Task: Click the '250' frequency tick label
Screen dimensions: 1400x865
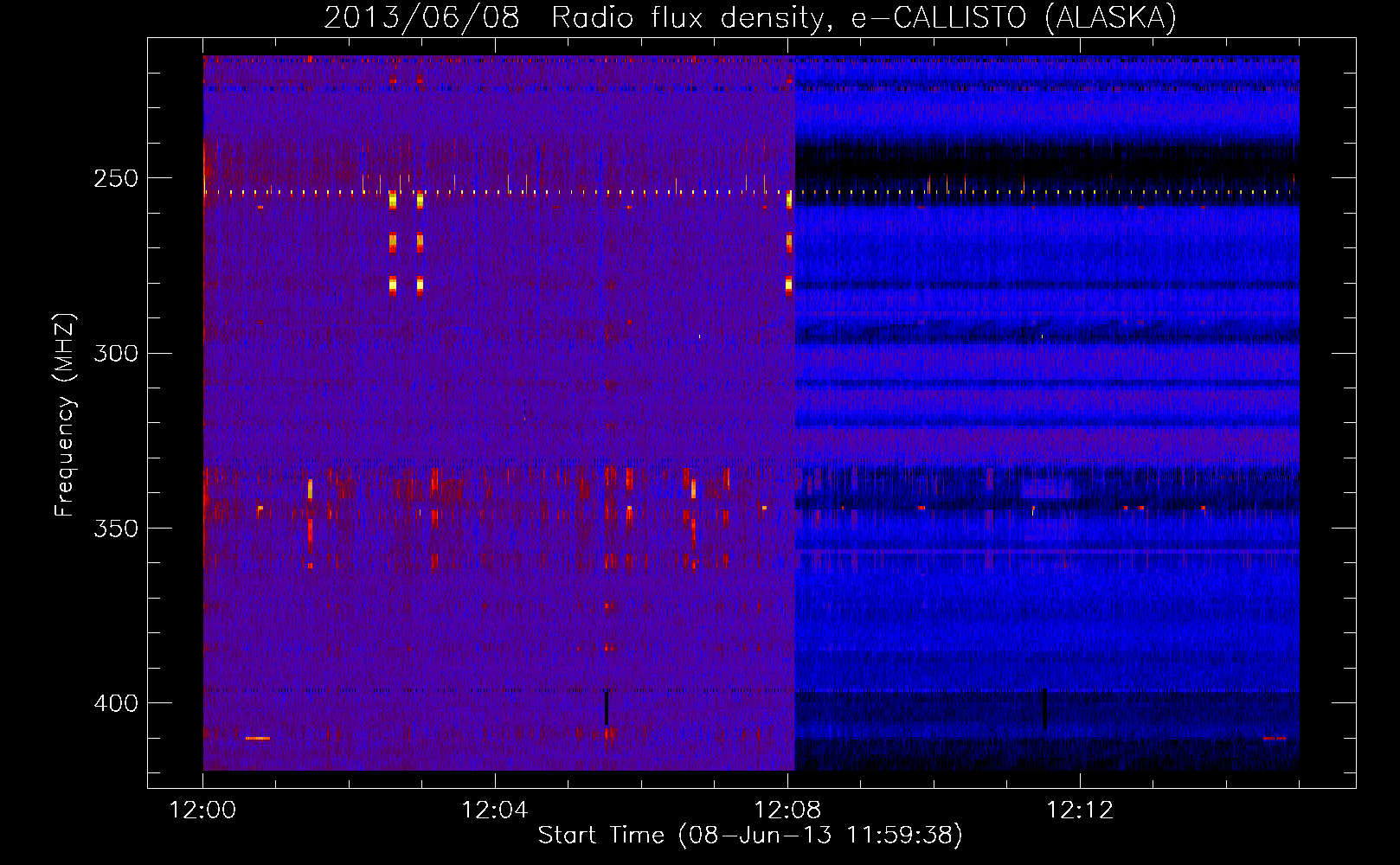Action: point(116,178)
